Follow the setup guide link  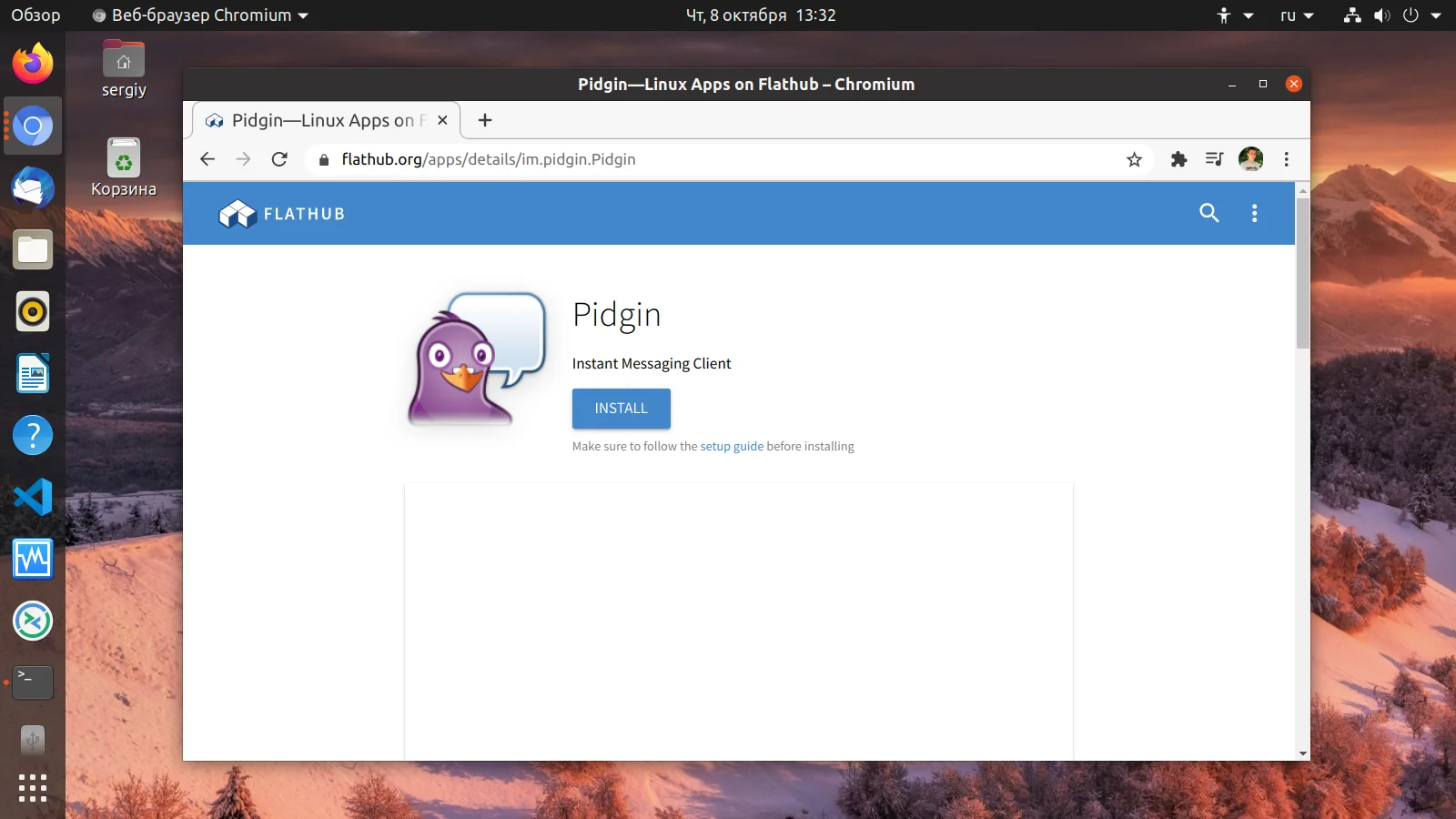(x=732, y=447)
